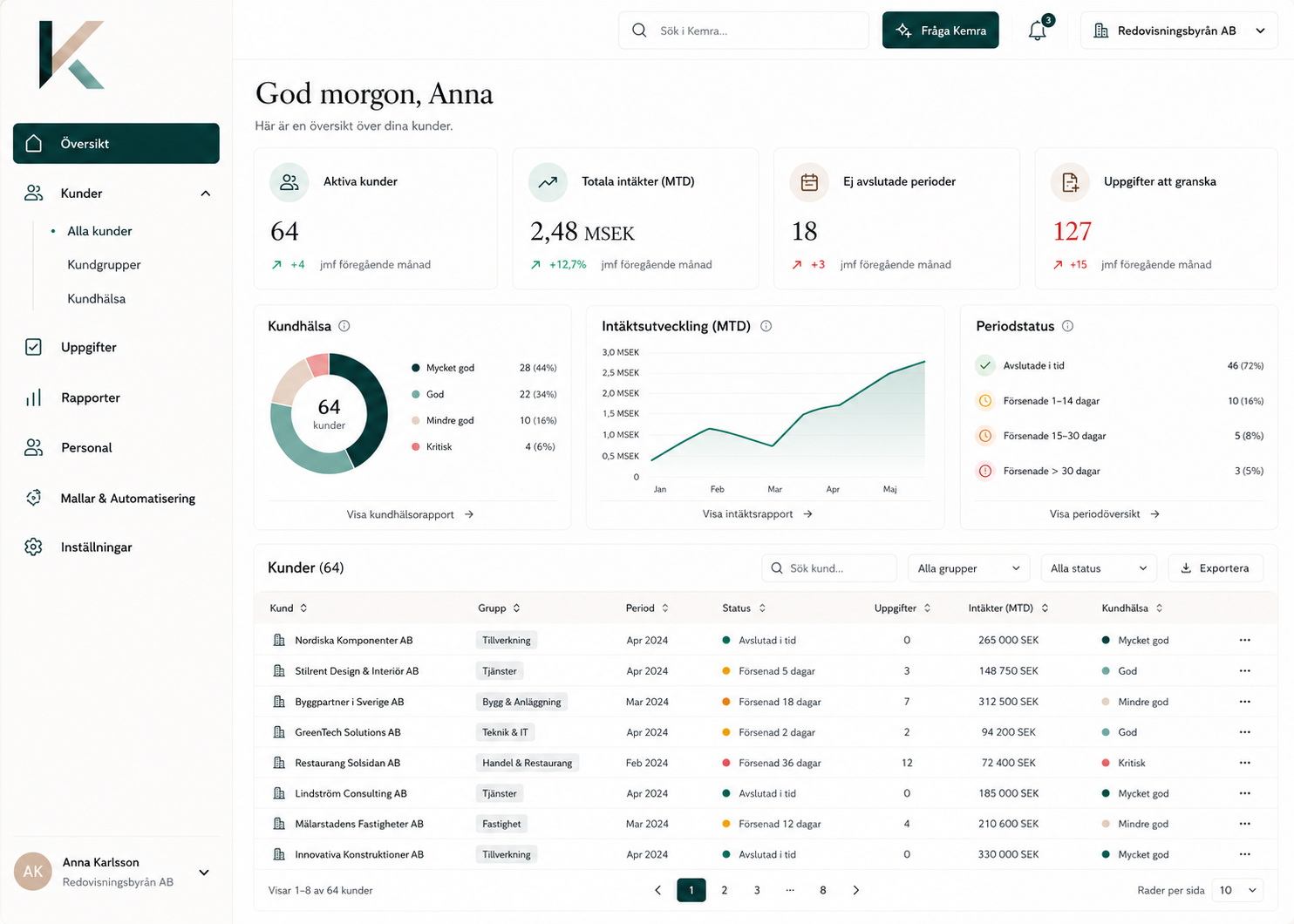
Task: Click the Tillverkning tag for Nordiska Komponenter
Action: (x=507, y=641)
